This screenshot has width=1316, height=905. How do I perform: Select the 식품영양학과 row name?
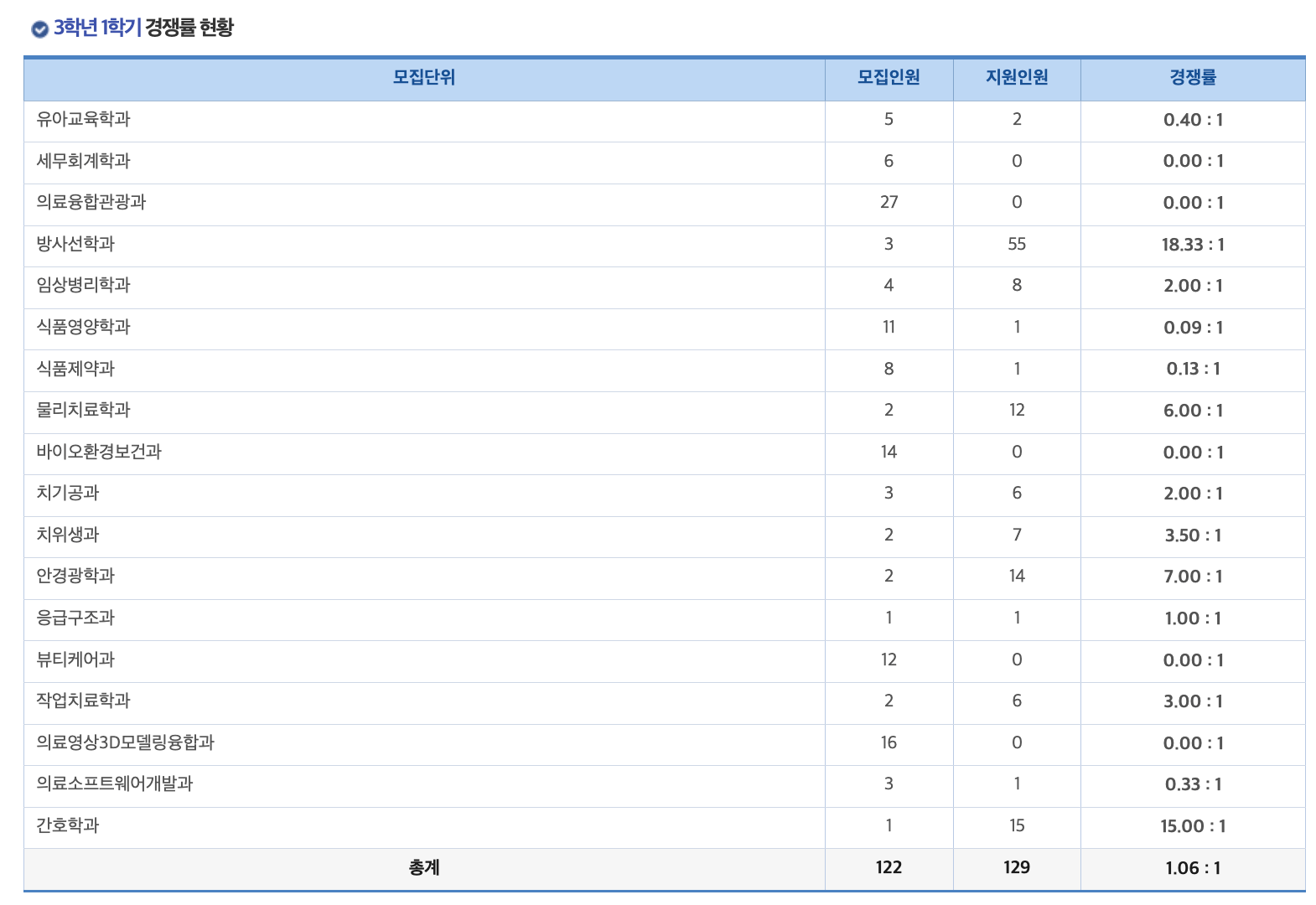pos(84,327)
